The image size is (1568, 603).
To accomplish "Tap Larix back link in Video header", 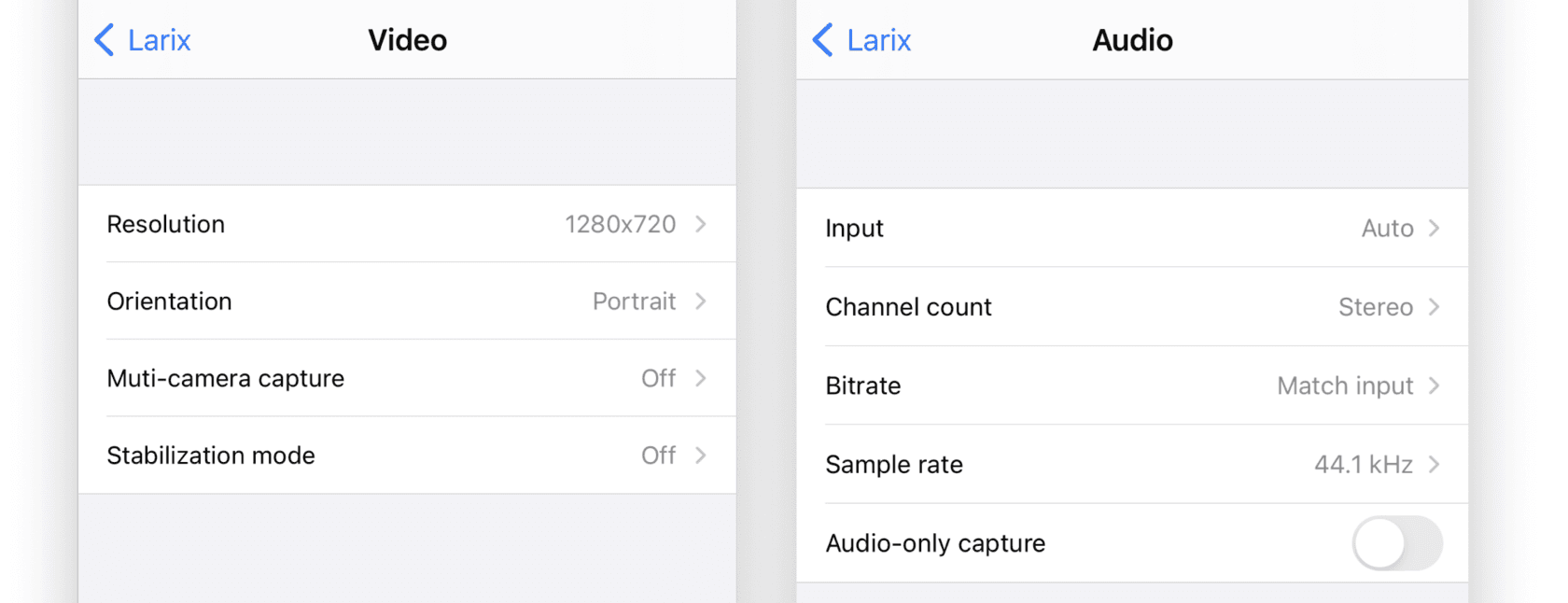I will (159, 40).
